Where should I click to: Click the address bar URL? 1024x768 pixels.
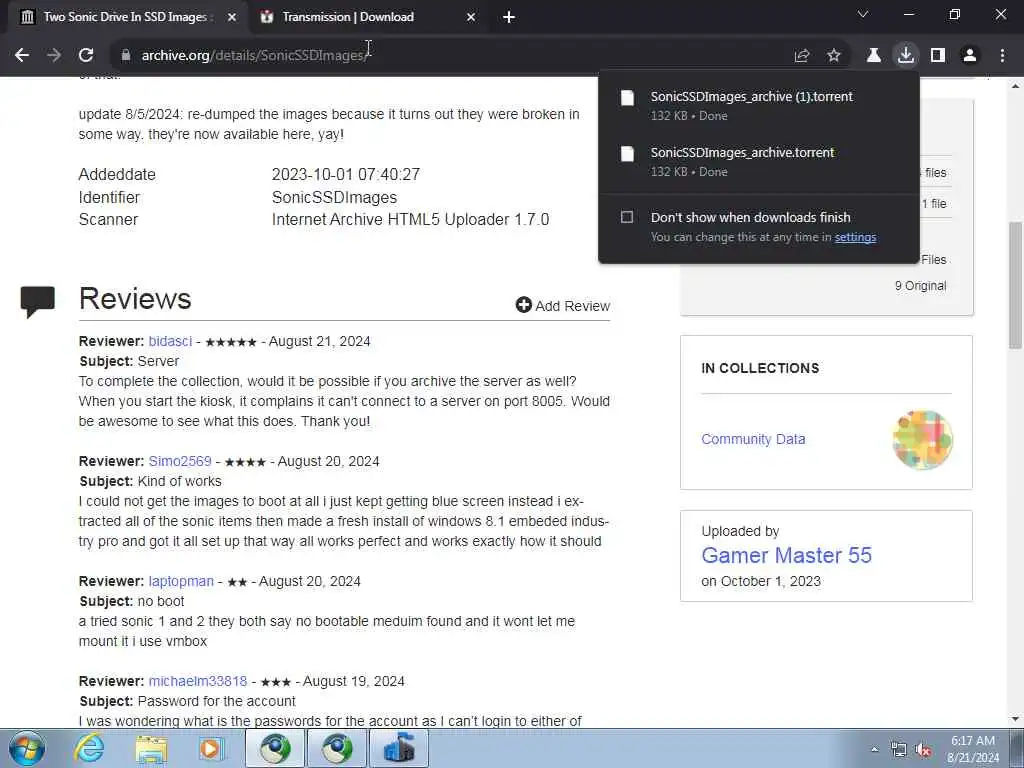pos(256,56)
